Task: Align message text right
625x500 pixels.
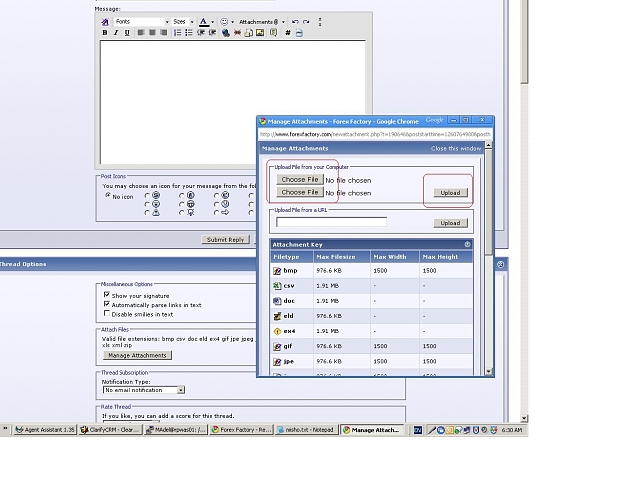Action: pyautogui.click(x=163, y=33)
